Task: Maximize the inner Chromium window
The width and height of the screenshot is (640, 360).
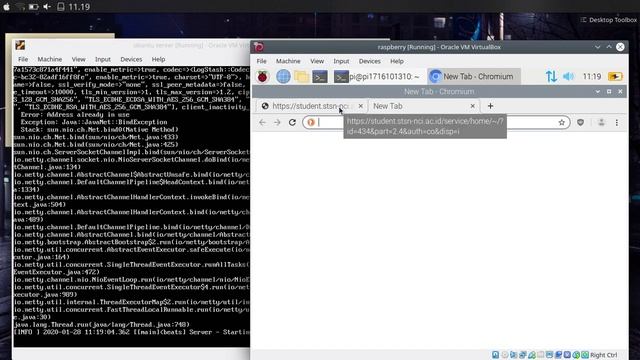Action: pos(609,91)
